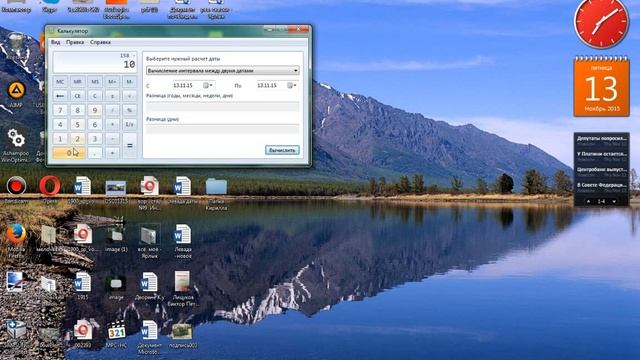Click the equals key
640x360 pixels.
(x=130, y=146)
